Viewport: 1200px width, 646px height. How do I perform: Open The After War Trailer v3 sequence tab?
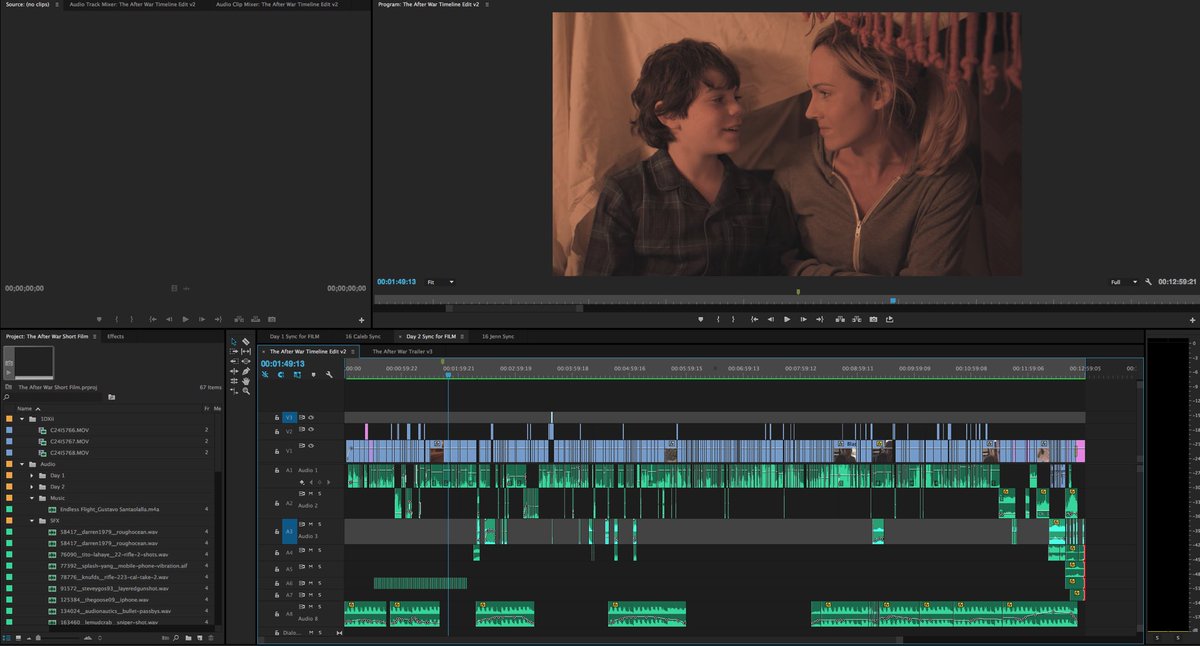(x=402, y=351)
